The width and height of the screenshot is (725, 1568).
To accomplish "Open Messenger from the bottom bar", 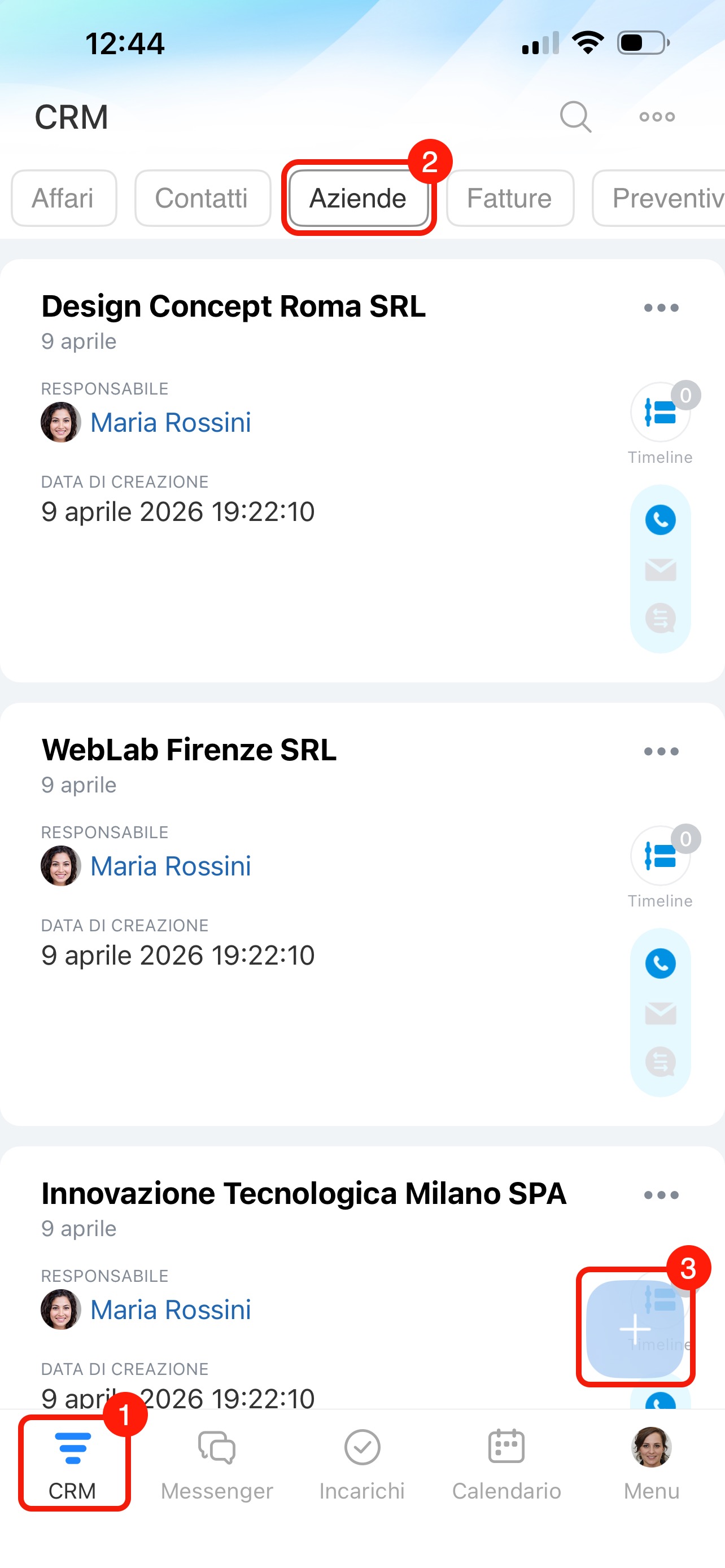I will point(217,1464).
